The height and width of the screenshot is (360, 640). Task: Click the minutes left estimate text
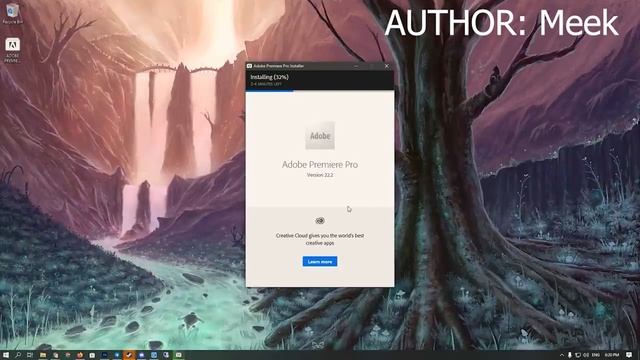point(266,84)
